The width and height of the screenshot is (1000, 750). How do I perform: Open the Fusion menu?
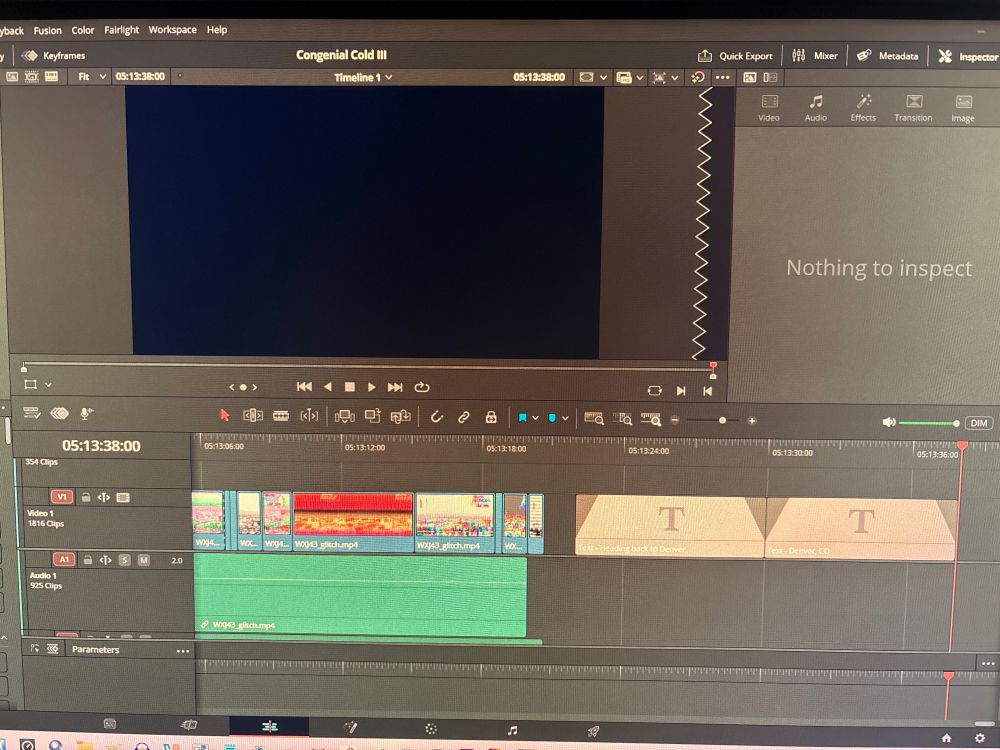pyautogui.click(x=47, y=31)
